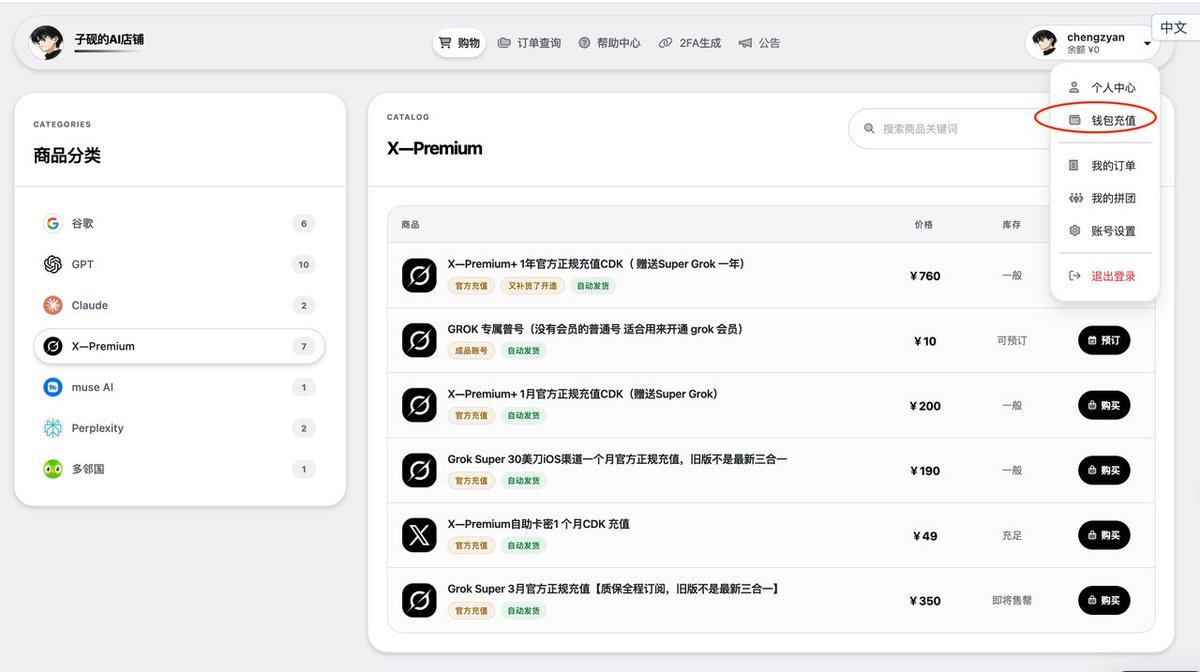The height and width of the screenshot is (672, 1200).
Task: Open X—Premium+ 1年官方正规充值CDK product title
Action: pyautogui.click(x=596, y=264)
